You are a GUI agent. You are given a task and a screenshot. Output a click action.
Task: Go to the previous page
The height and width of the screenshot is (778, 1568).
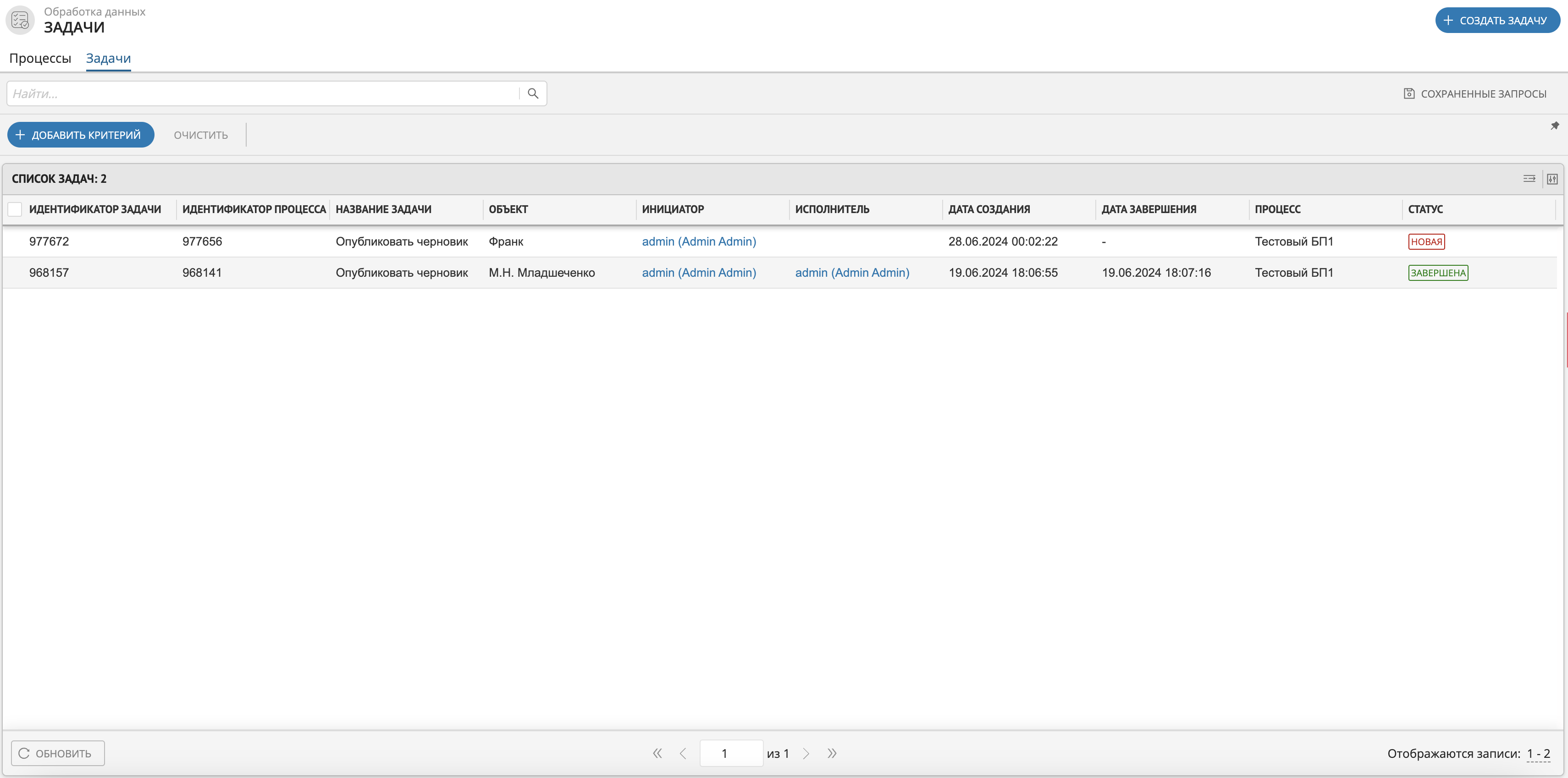[683, 754]
